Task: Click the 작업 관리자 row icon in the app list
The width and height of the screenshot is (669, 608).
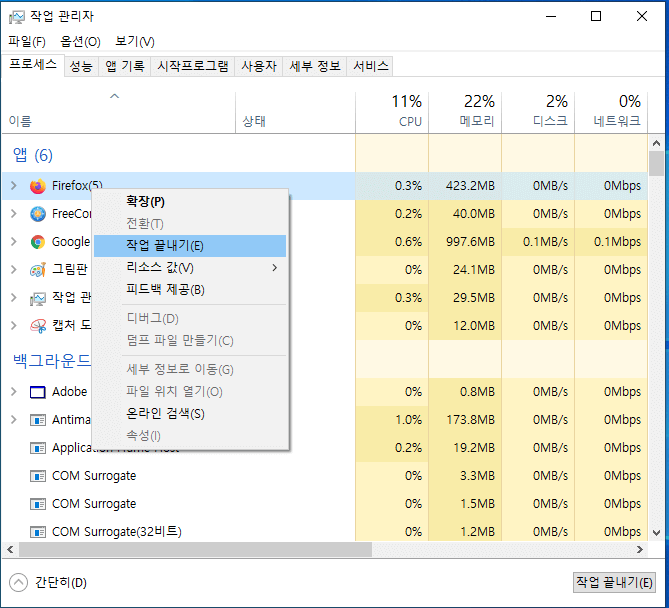Action: tap(38, 298)
